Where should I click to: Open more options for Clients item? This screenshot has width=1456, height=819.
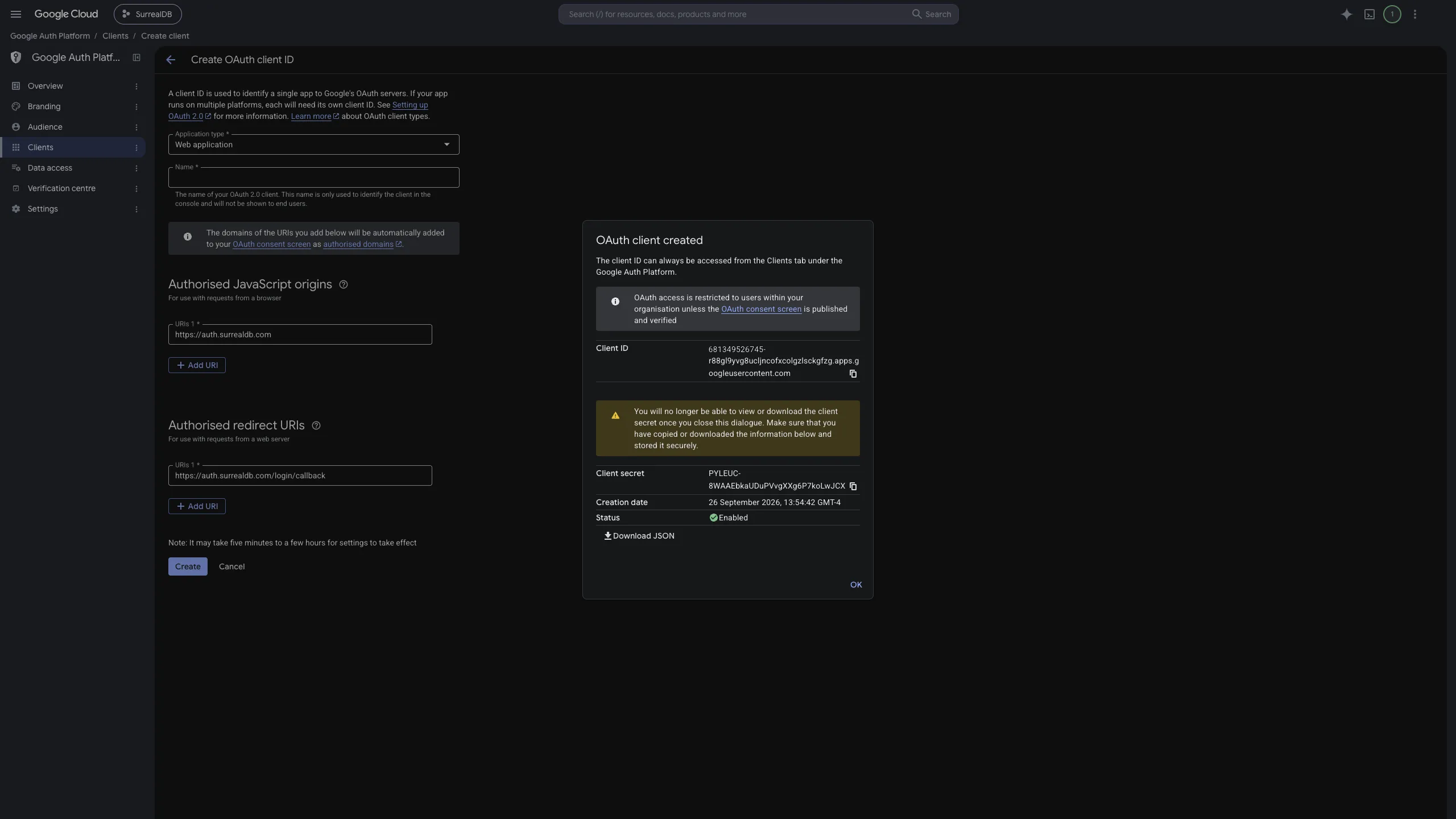tap(136, 148)
